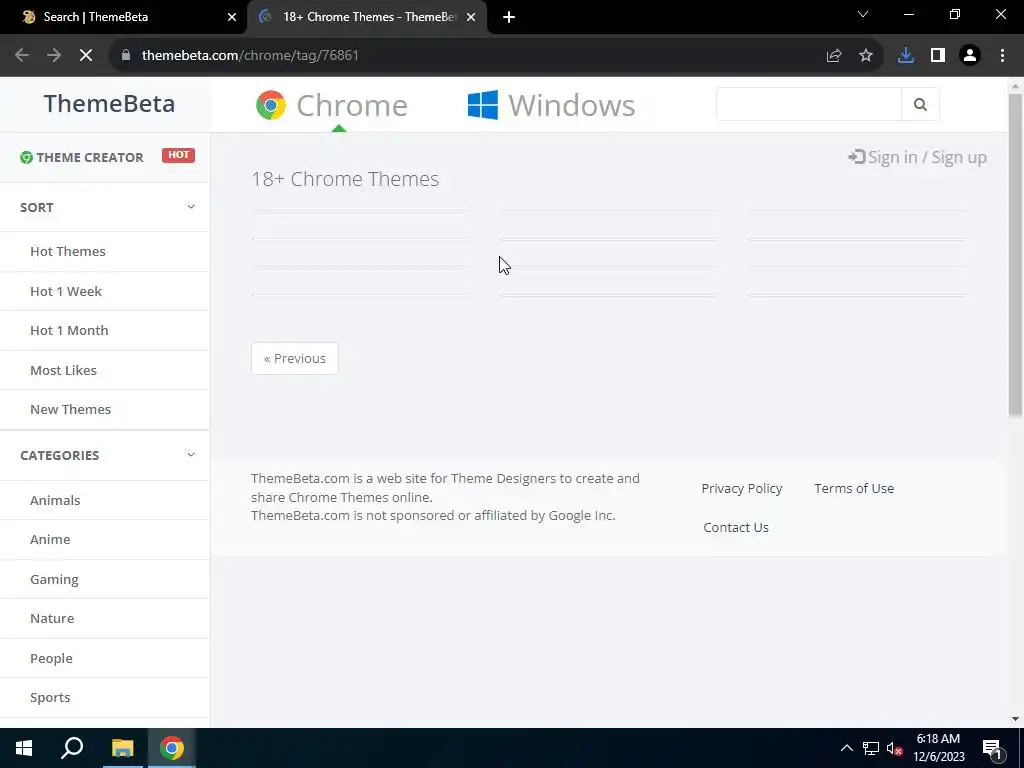Image resolution: width=1024 pixels, height=768 pixels.
Task: Collapse the CATEGORIES section
Action: coord(191,455)
